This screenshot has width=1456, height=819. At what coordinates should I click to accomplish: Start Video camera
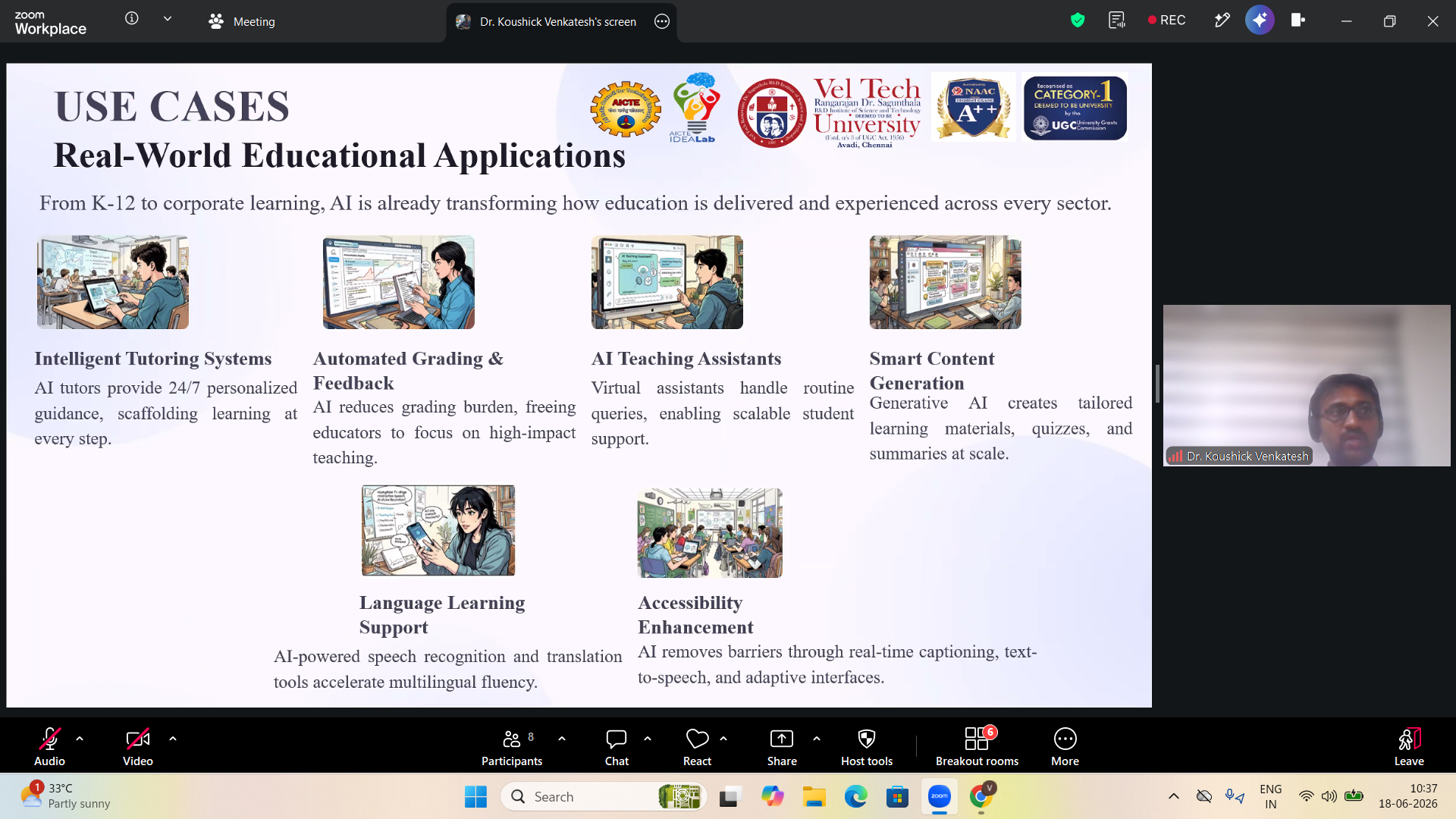[x=138, y=747]
